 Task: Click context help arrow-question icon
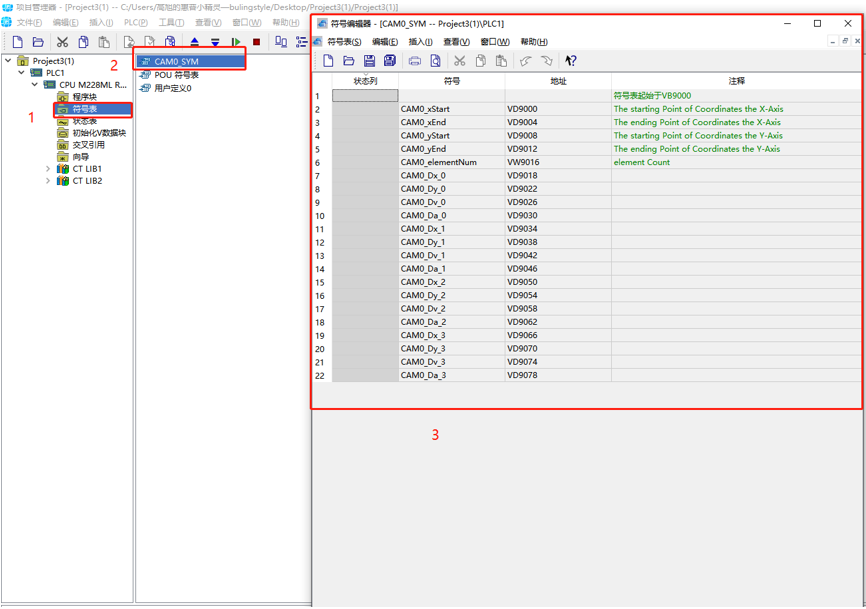571,61
